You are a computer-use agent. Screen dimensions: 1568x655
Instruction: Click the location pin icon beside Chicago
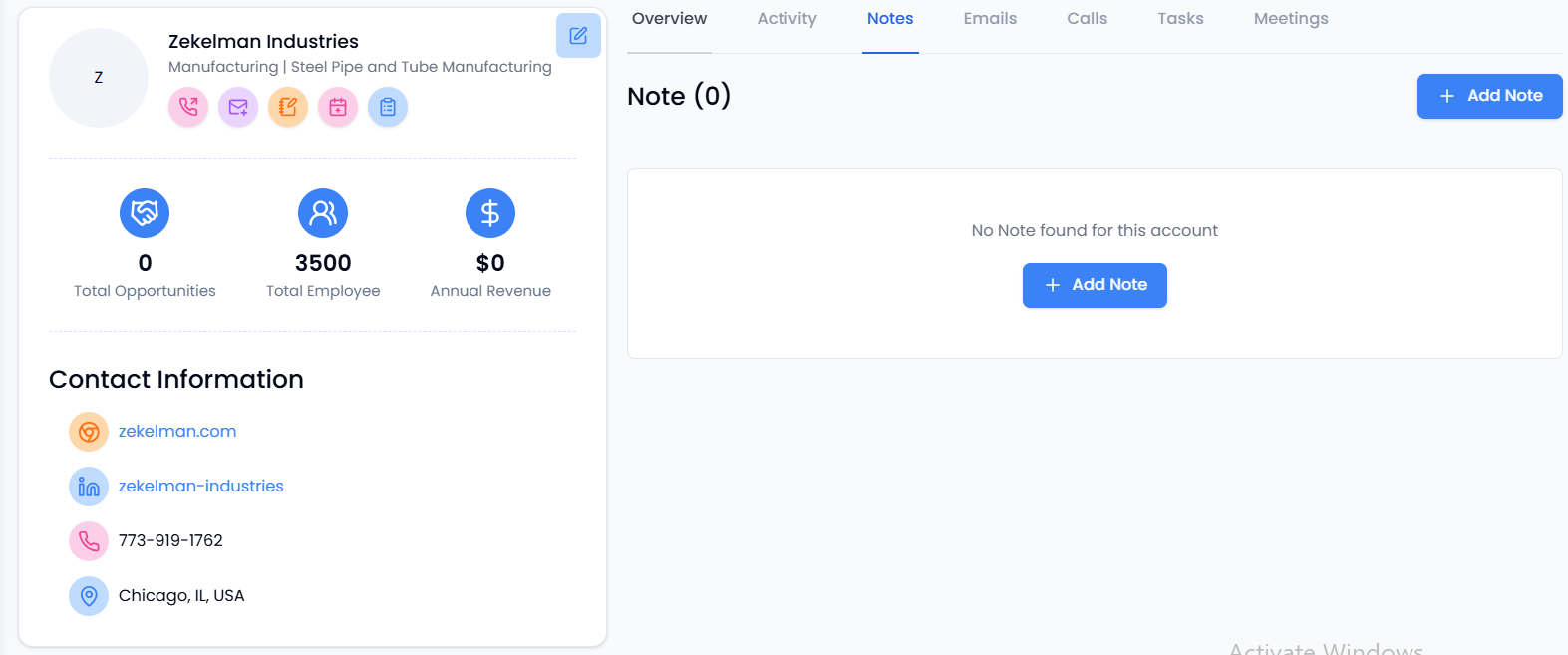(89, 596)
